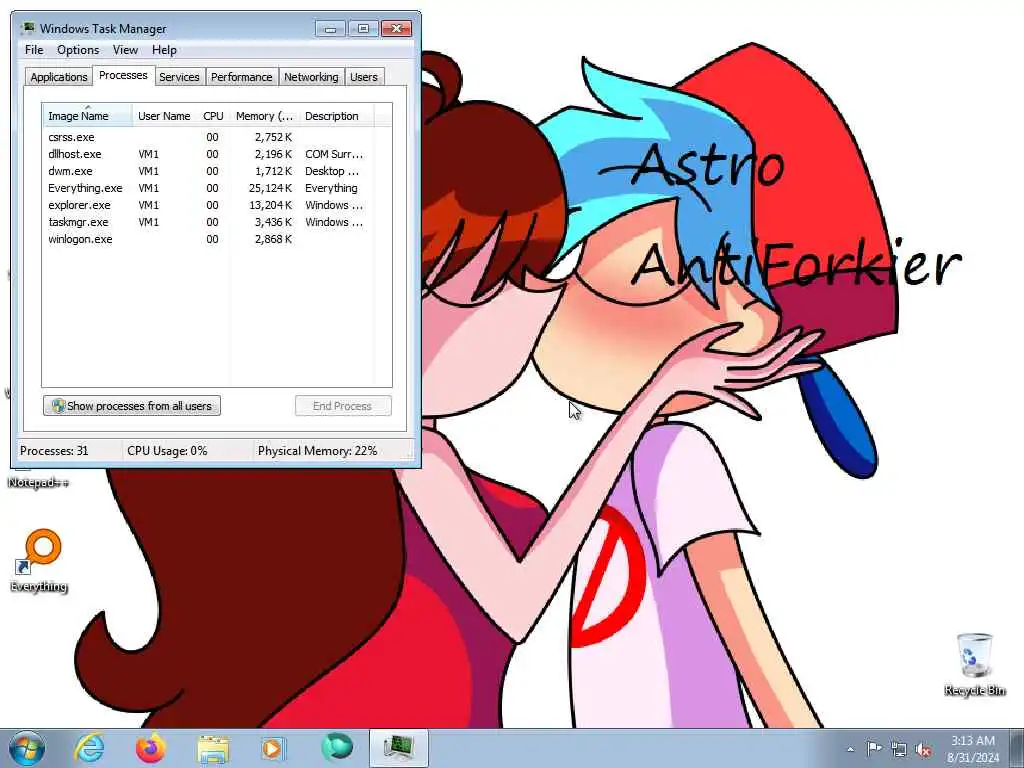Image resolution: width=1024 pixels, height=768 pixels.
Task: Switch to the Performance tab
Action: coord(241,76)
